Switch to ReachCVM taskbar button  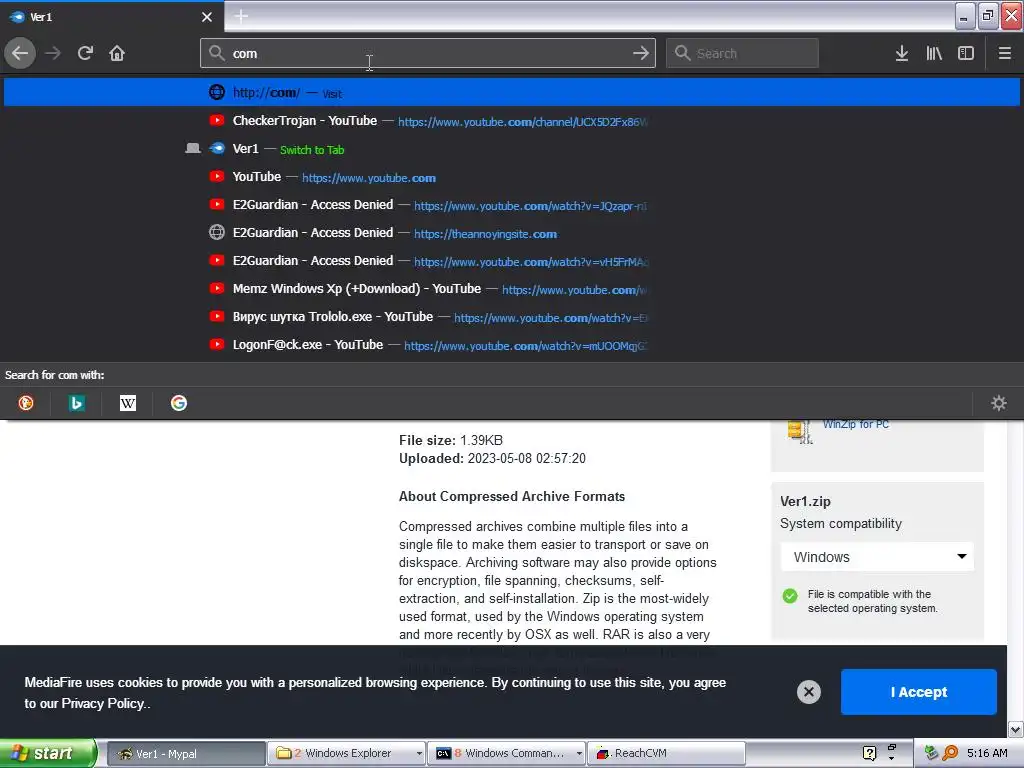(666, 754)
